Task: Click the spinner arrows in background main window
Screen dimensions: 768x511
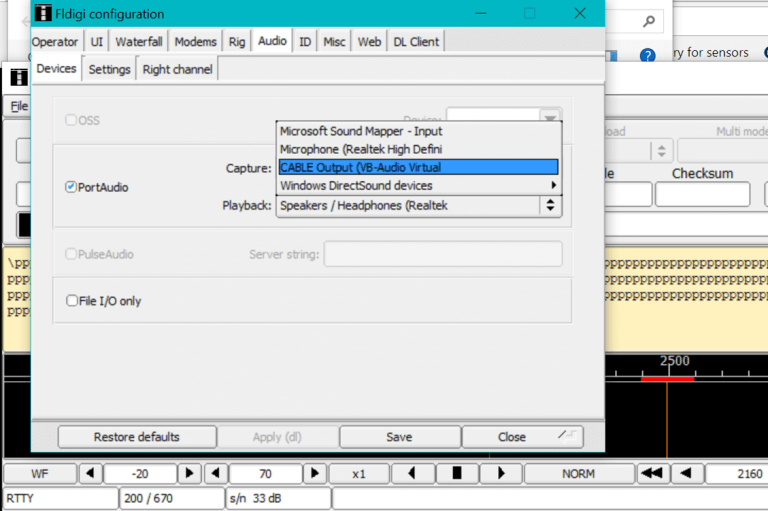Action: 661,150
